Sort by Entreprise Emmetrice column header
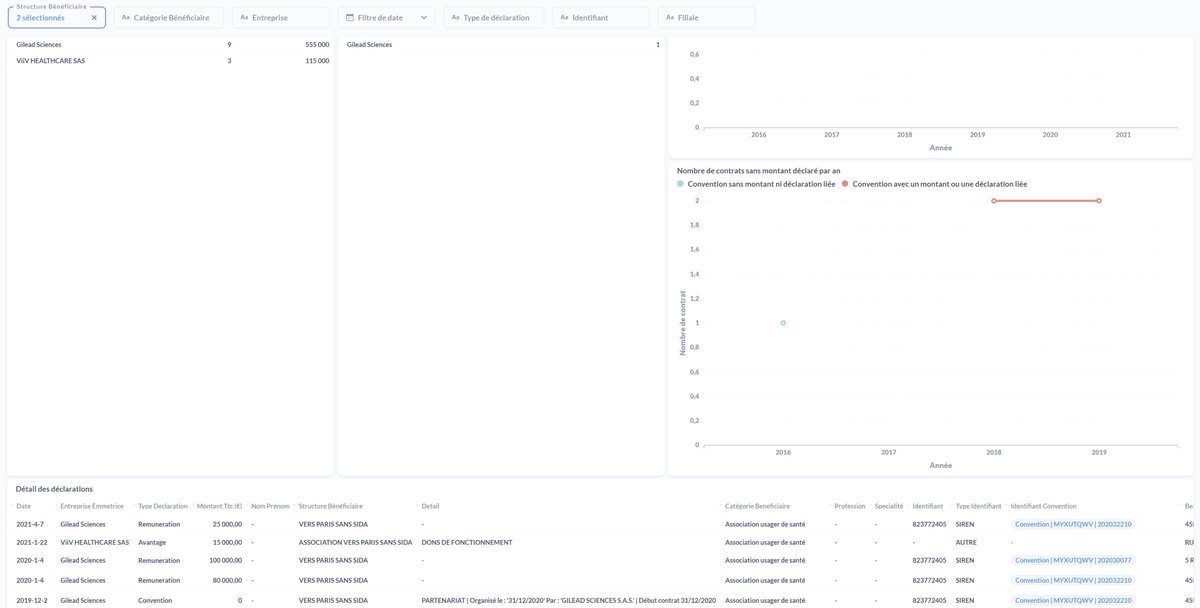 (92, 506)
